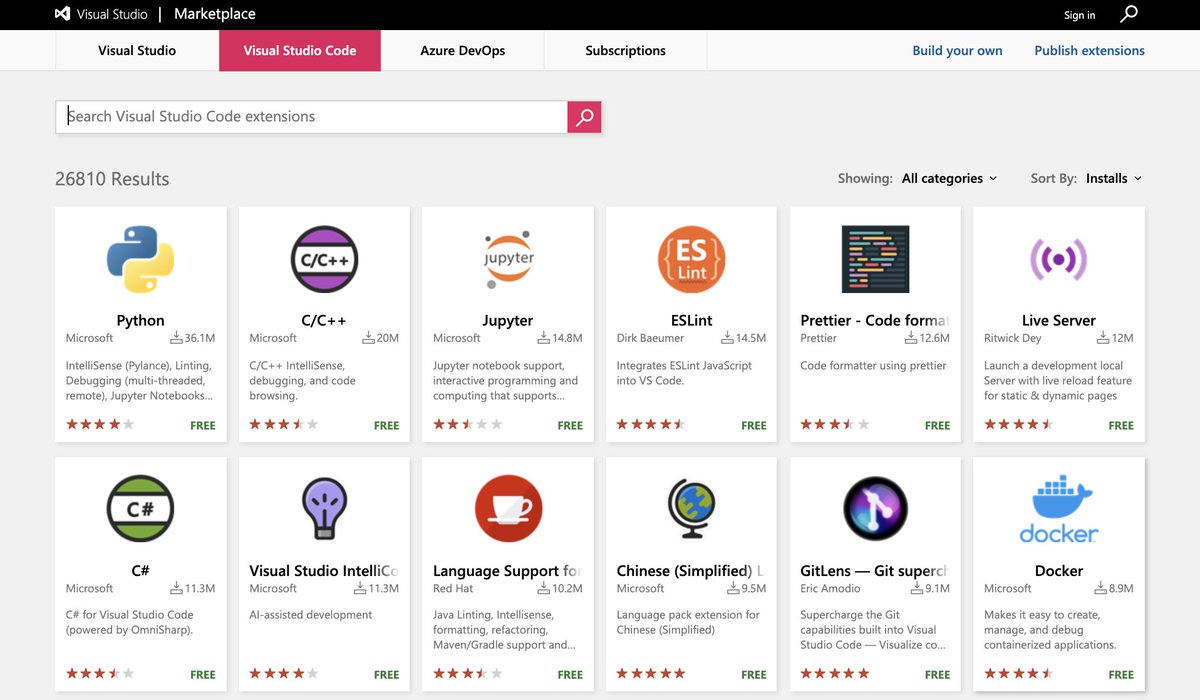Screen dimensions: 1200x700
Task: Select the Visual Studio Code tab
Action: pos(300,50)
